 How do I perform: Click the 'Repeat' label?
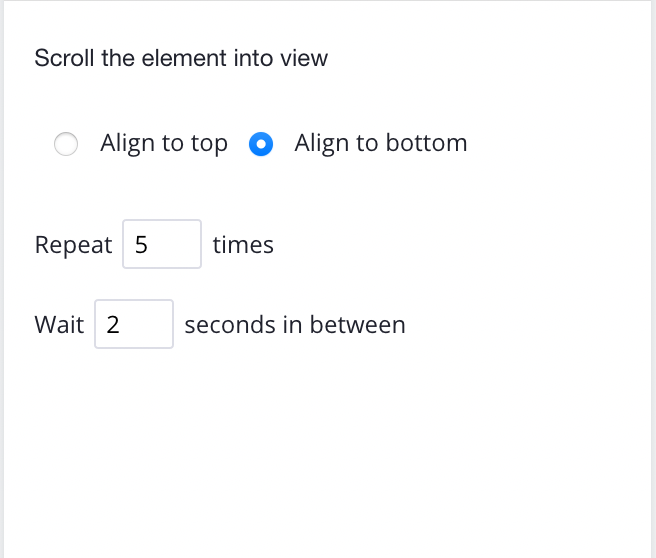(x=73, y=245)
